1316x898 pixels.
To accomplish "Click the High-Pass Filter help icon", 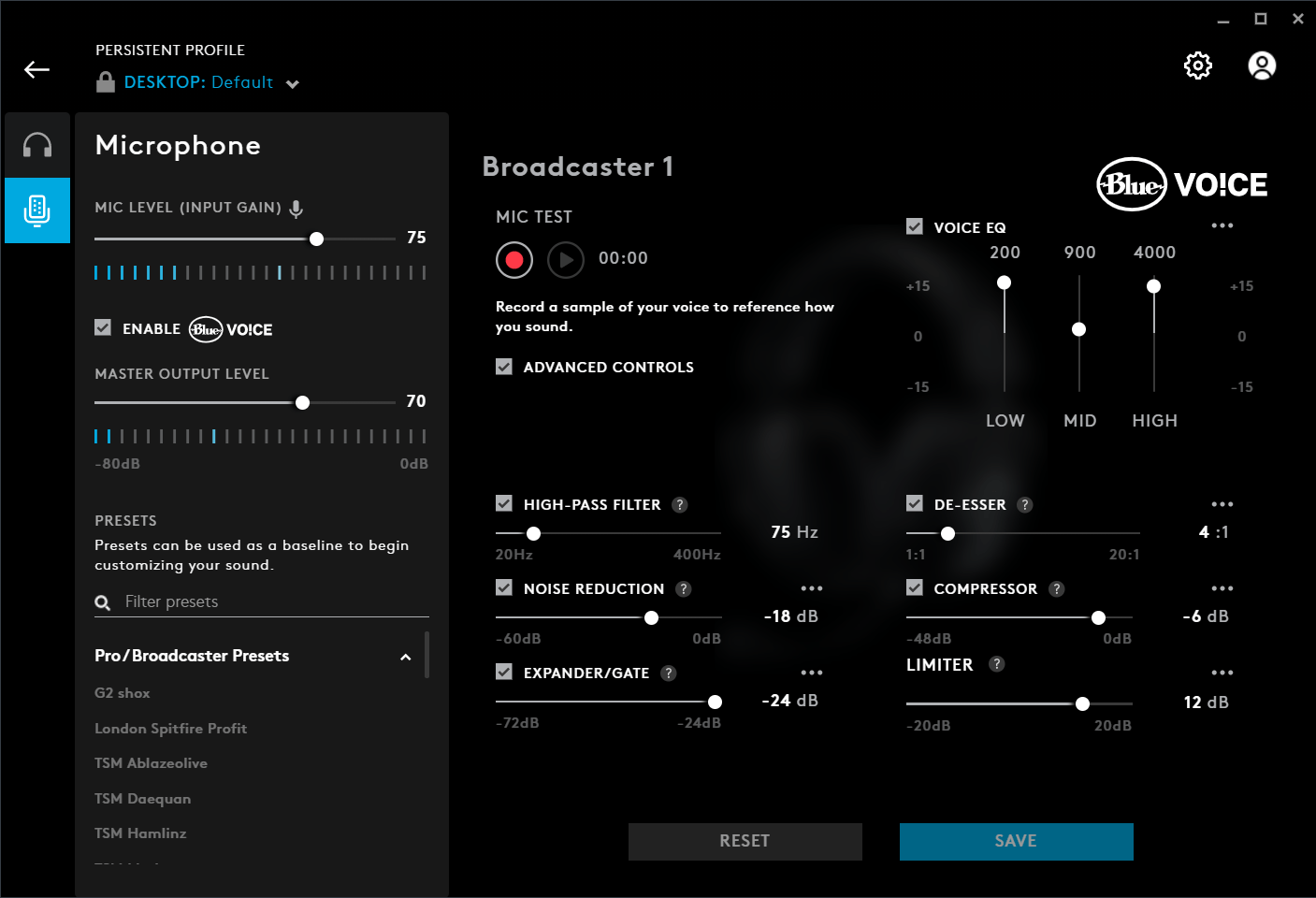I will coord(680,505).
